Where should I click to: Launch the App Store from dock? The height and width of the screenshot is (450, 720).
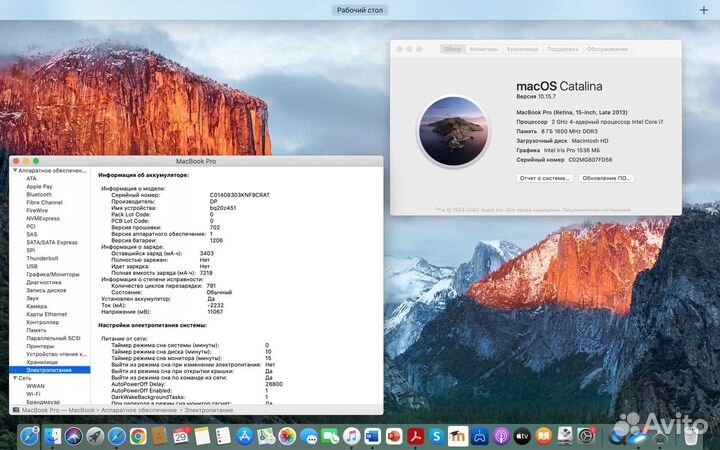[x=245, y=436]
